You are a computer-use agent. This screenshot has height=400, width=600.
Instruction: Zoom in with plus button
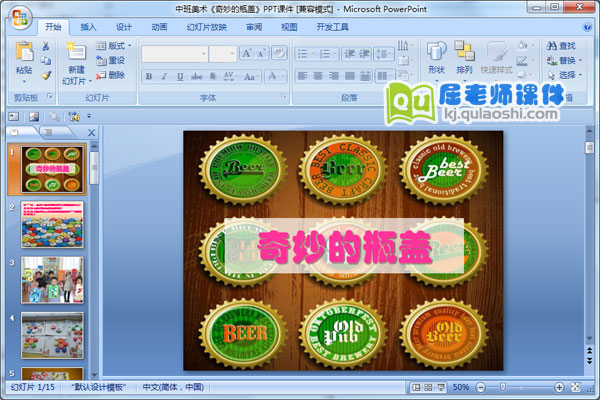click(x=559, y=387)
